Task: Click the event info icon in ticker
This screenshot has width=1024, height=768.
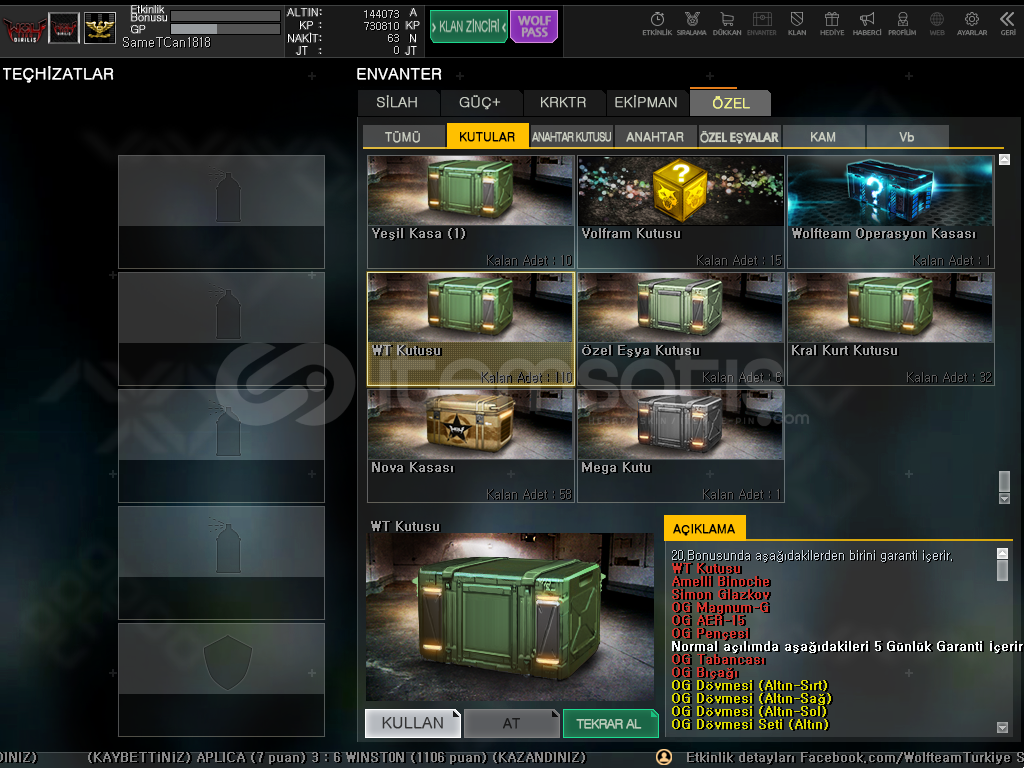Action: [x=664, y=757]
